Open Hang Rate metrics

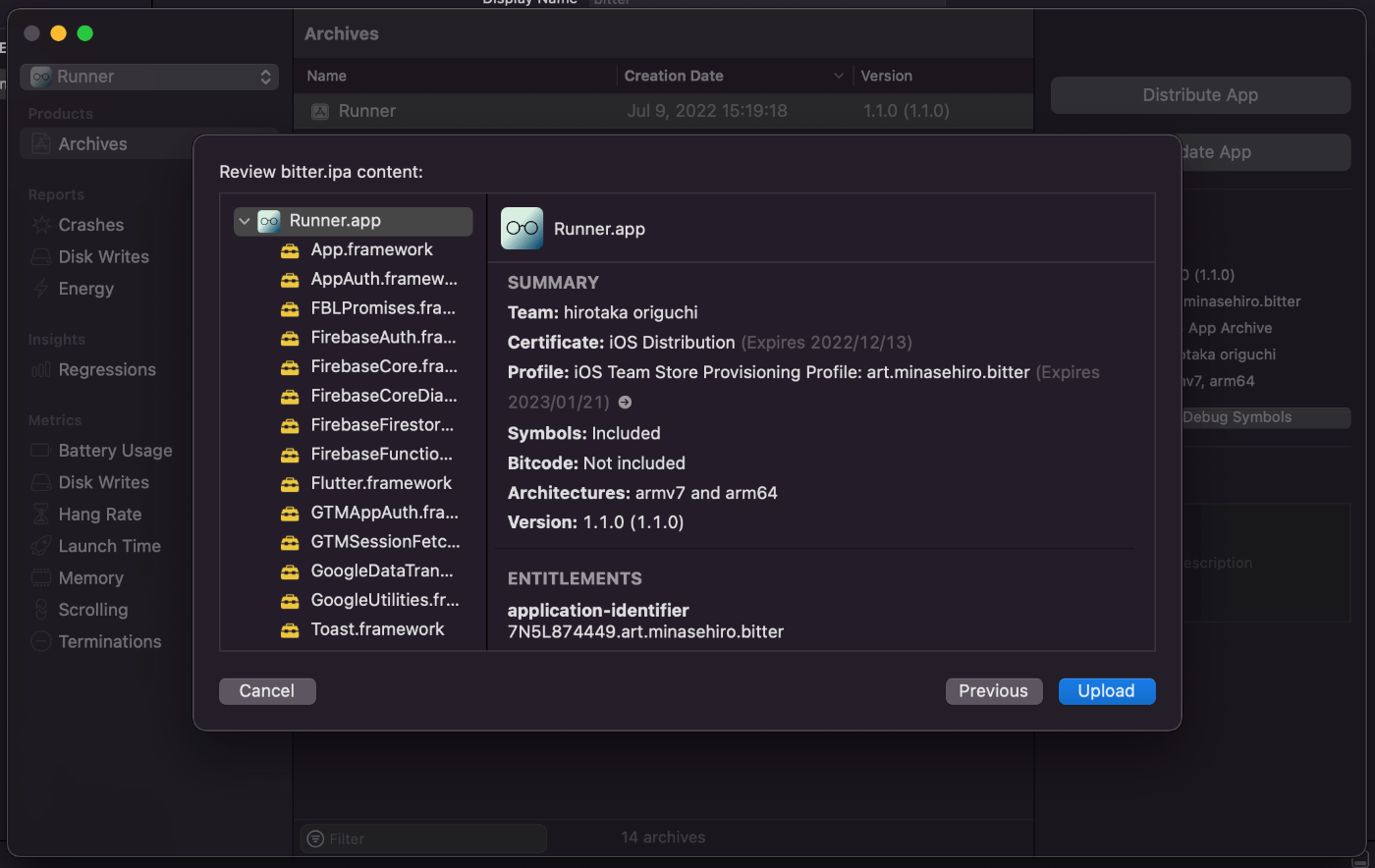pos(99,515)
